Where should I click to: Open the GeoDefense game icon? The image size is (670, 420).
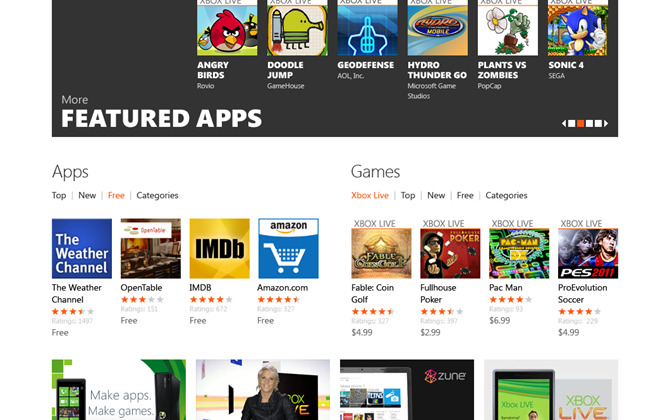[x=367, y=28]
